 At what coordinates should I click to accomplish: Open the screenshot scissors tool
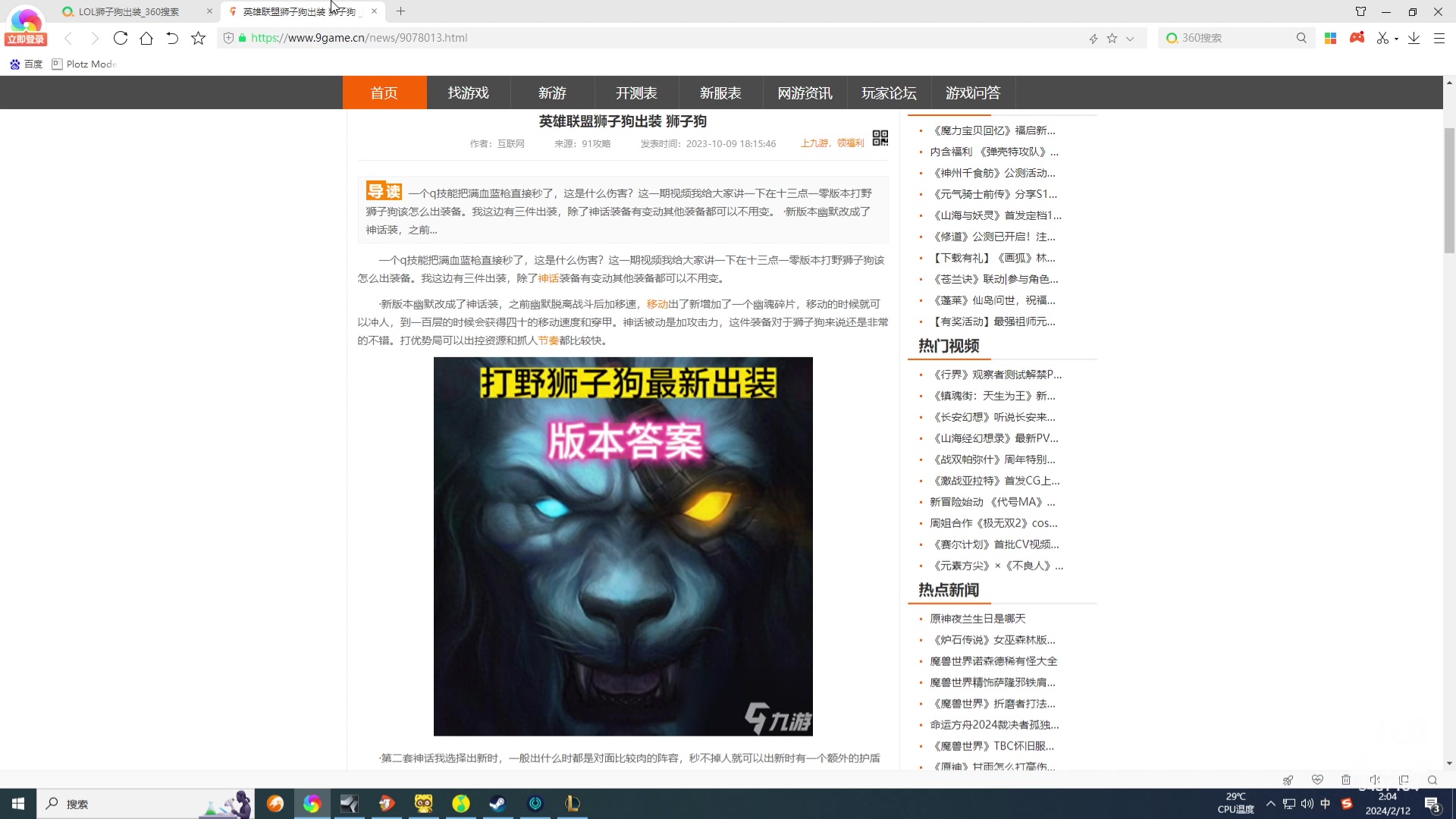(1382, 37)
